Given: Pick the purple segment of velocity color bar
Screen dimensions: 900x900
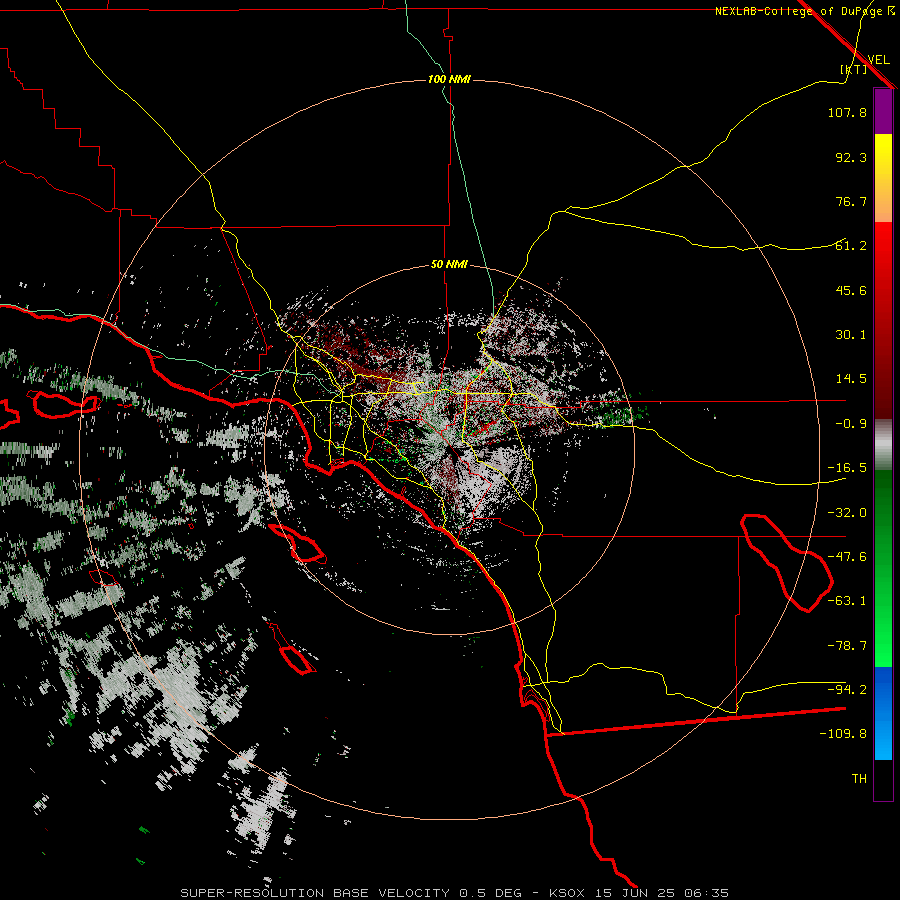Looking at the screenshot, I should click(883, 112).
